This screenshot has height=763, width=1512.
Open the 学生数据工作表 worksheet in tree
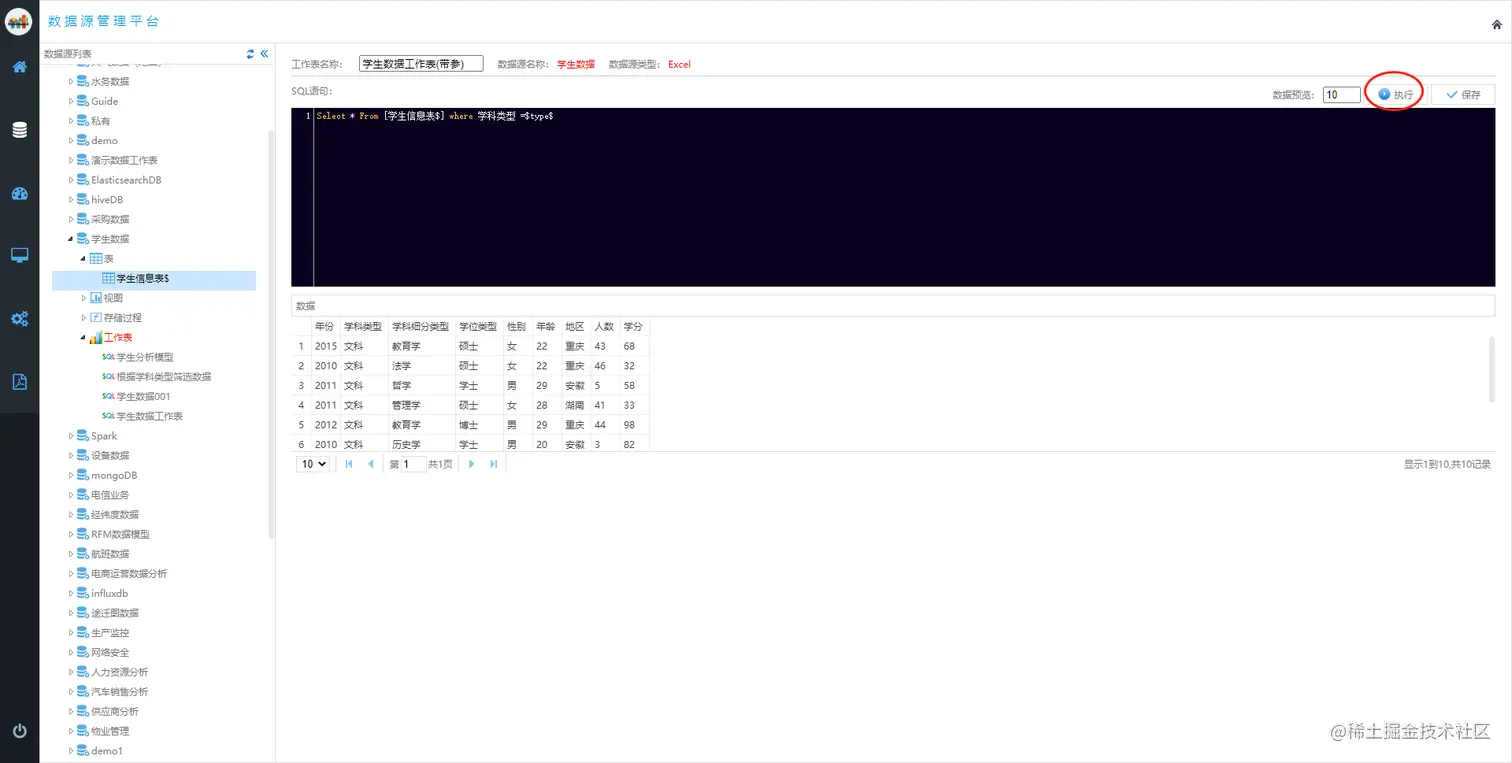click(x=150, y=416)
